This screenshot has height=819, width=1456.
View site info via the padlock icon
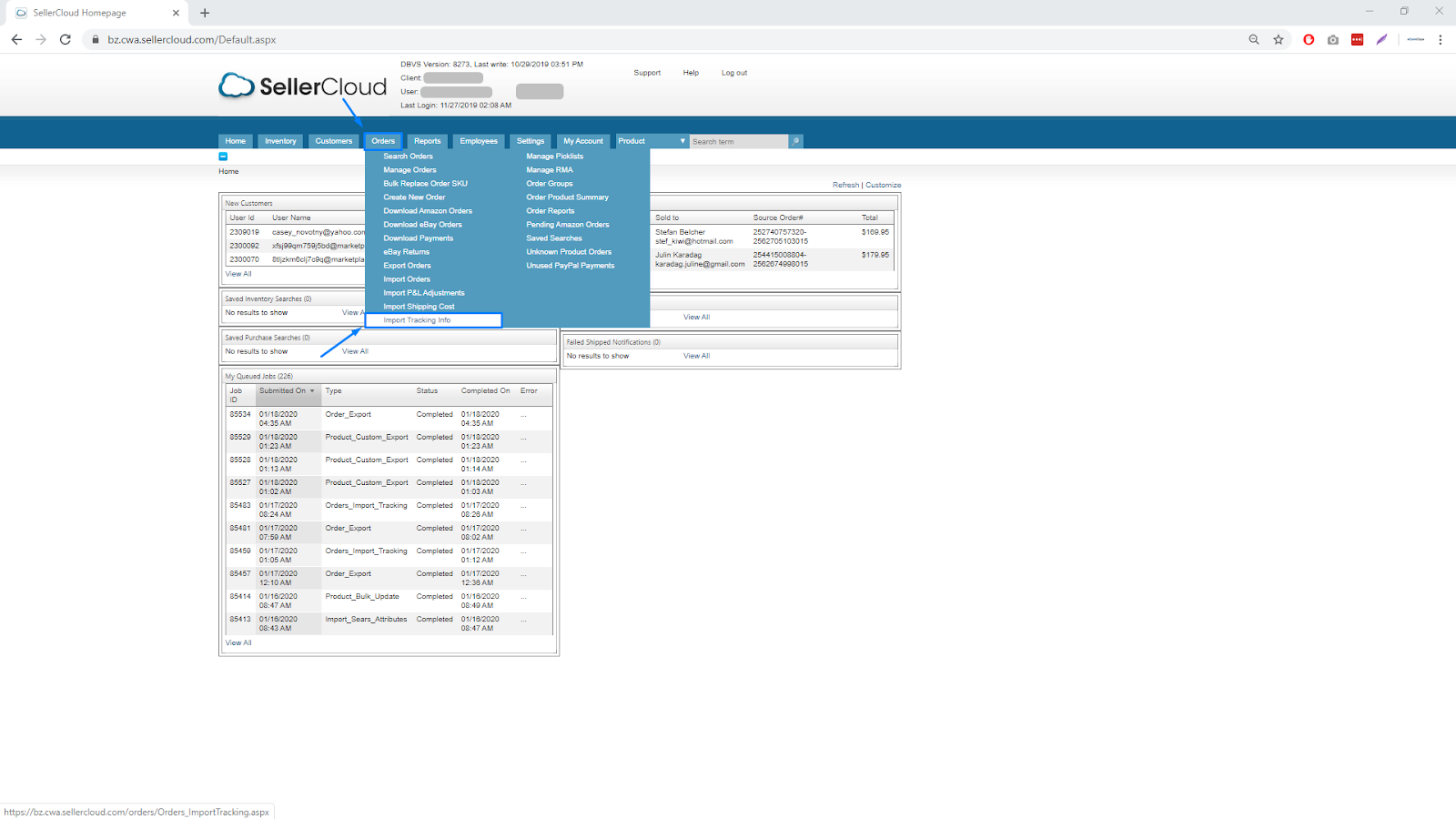point(95,39)
